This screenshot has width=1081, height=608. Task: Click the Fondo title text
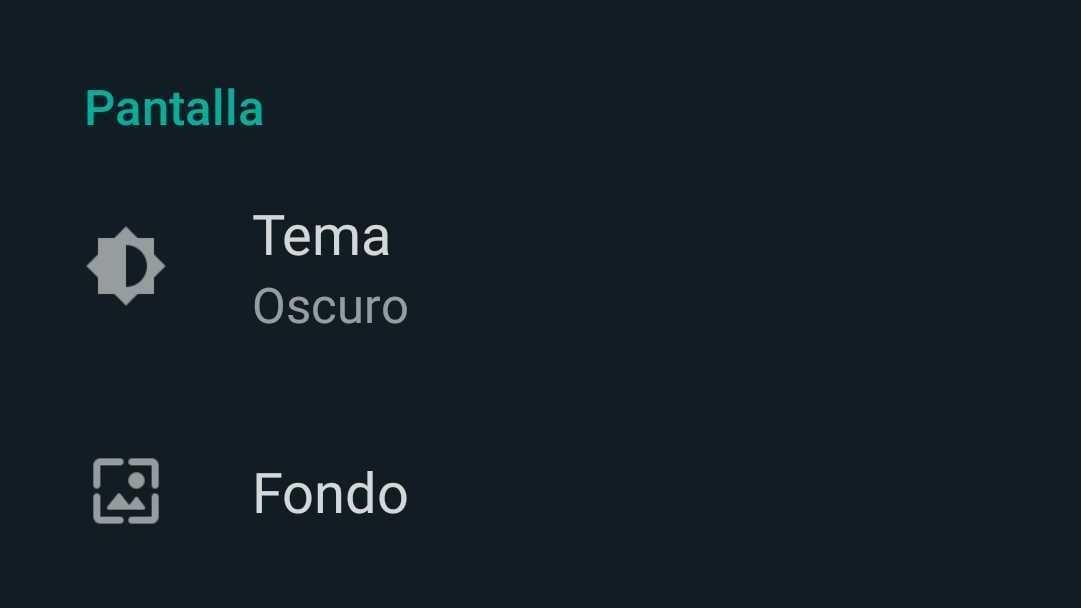coord(330,493)
